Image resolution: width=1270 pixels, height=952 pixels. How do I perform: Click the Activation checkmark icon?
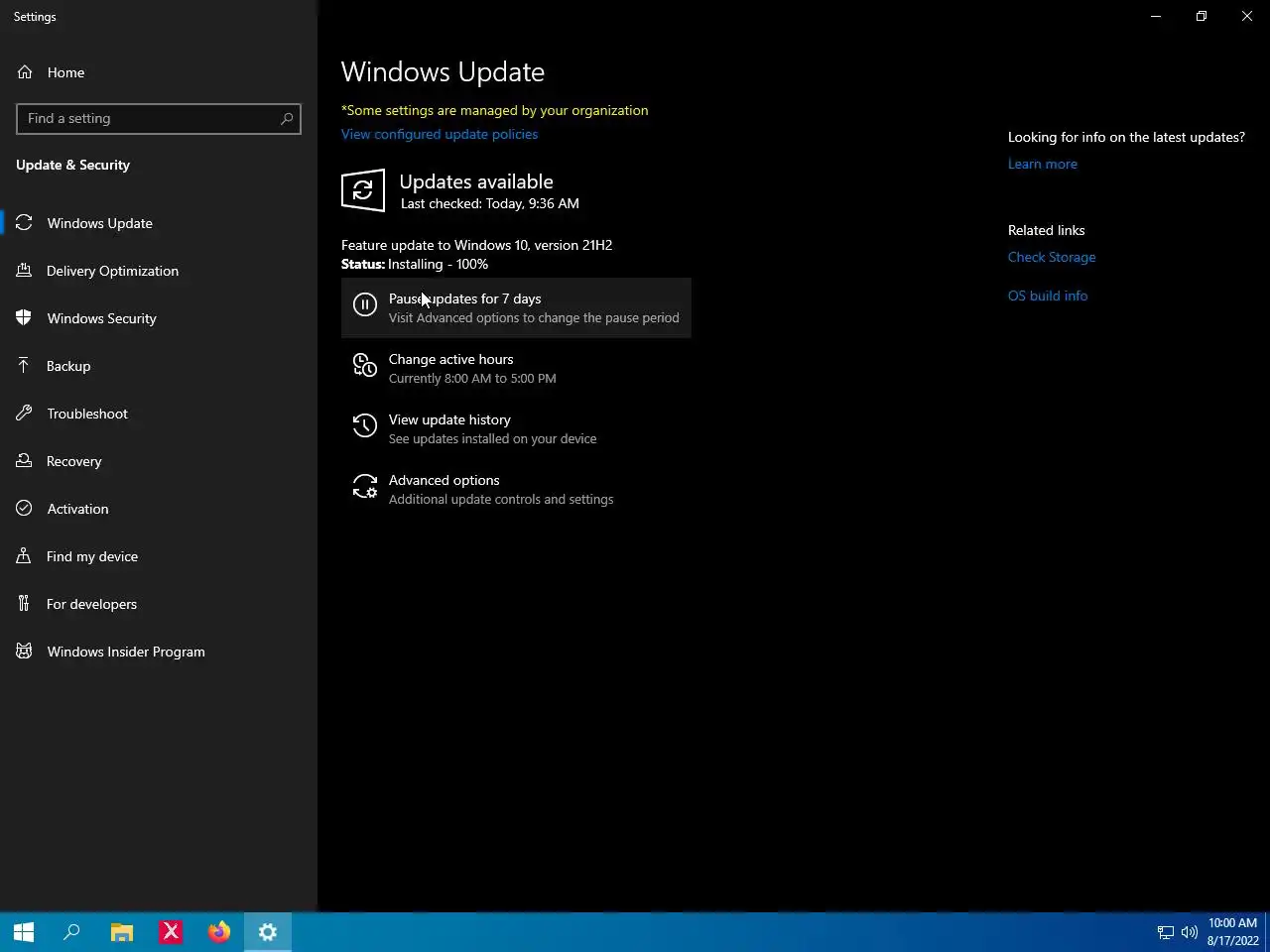pos(25,509)
